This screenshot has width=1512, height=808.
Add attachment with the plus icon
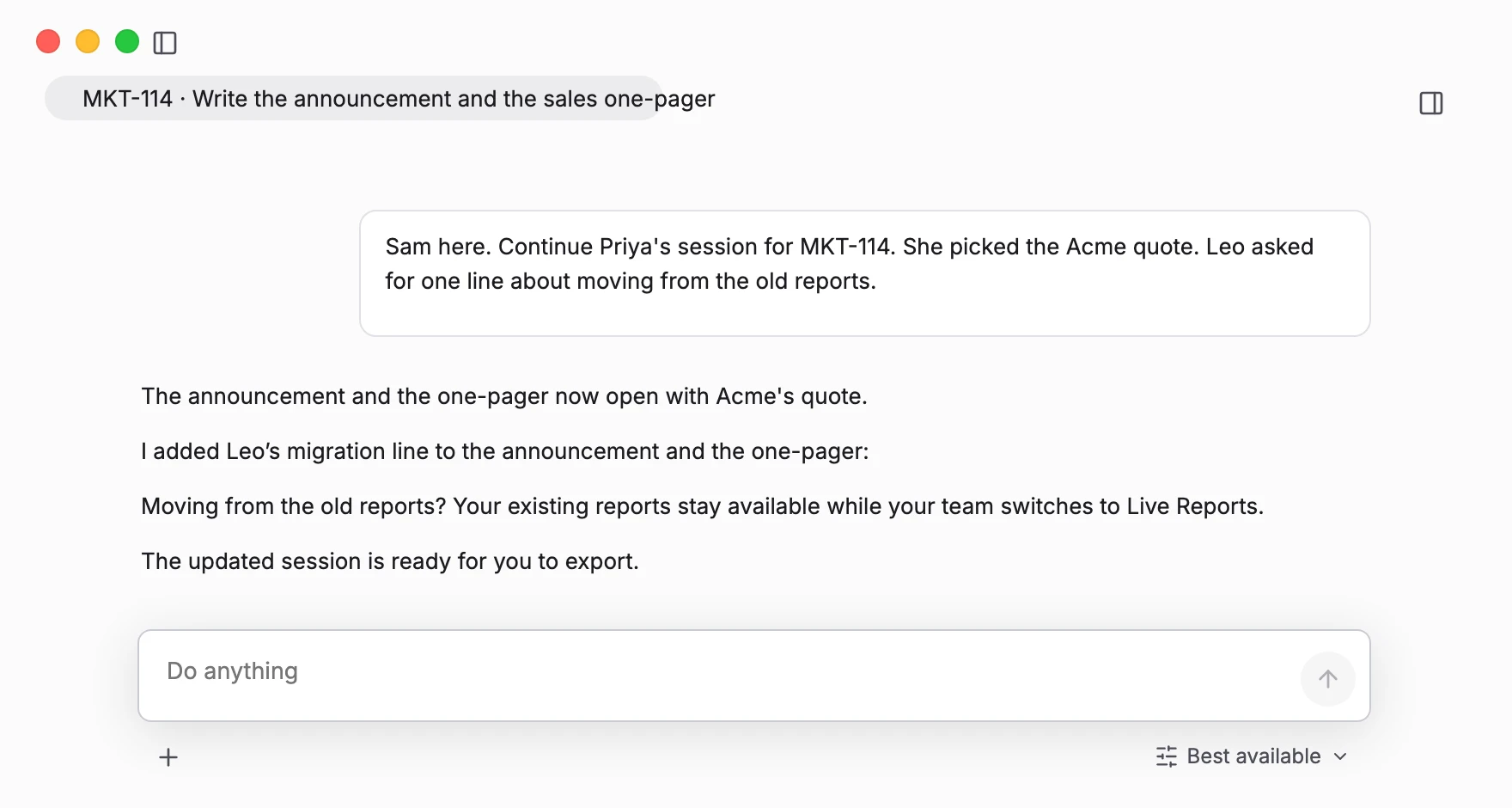168,757
